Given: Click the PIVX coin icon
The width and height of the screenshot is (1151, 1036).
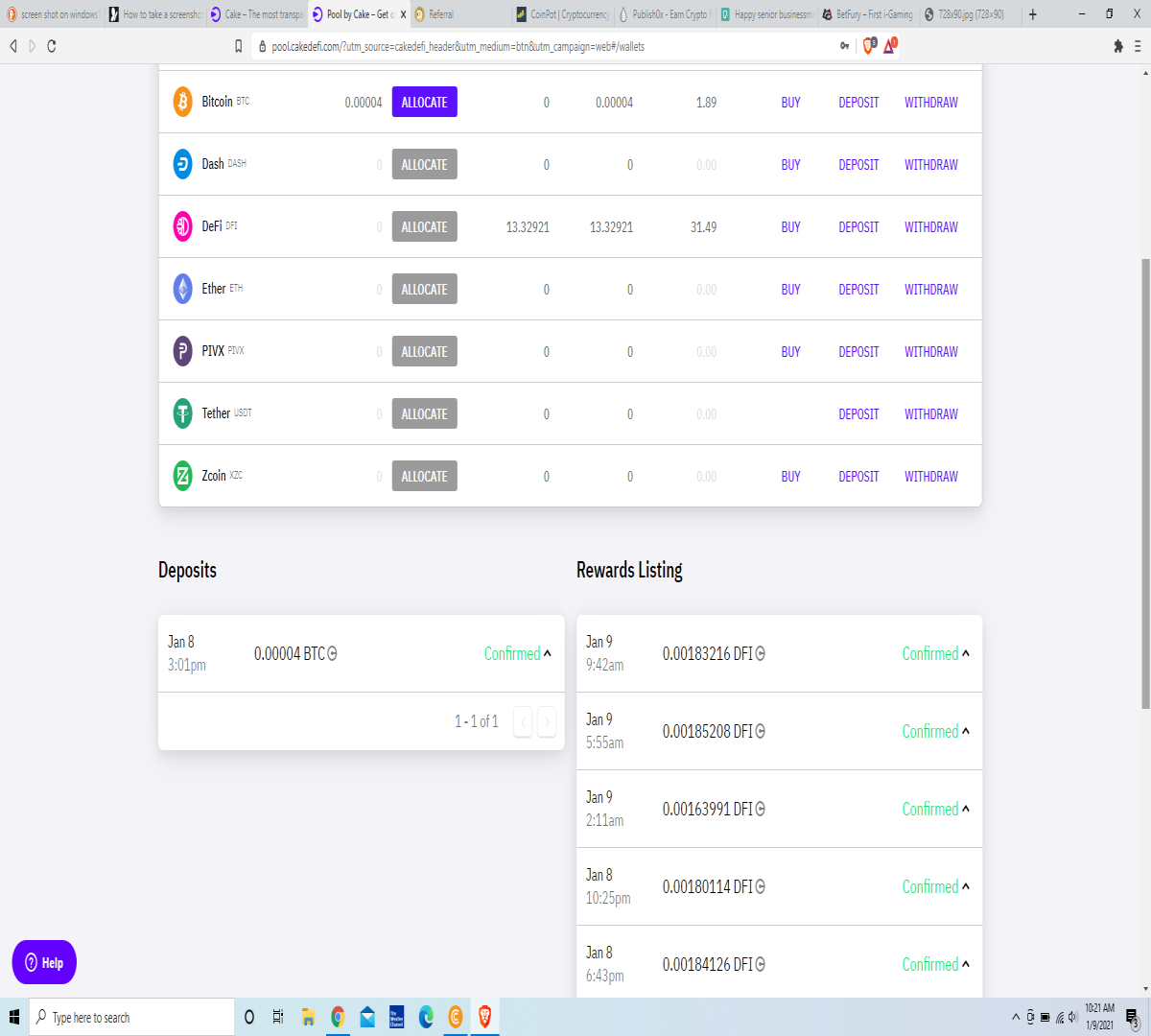Looking at the screenshot, I should click(182, 351).
